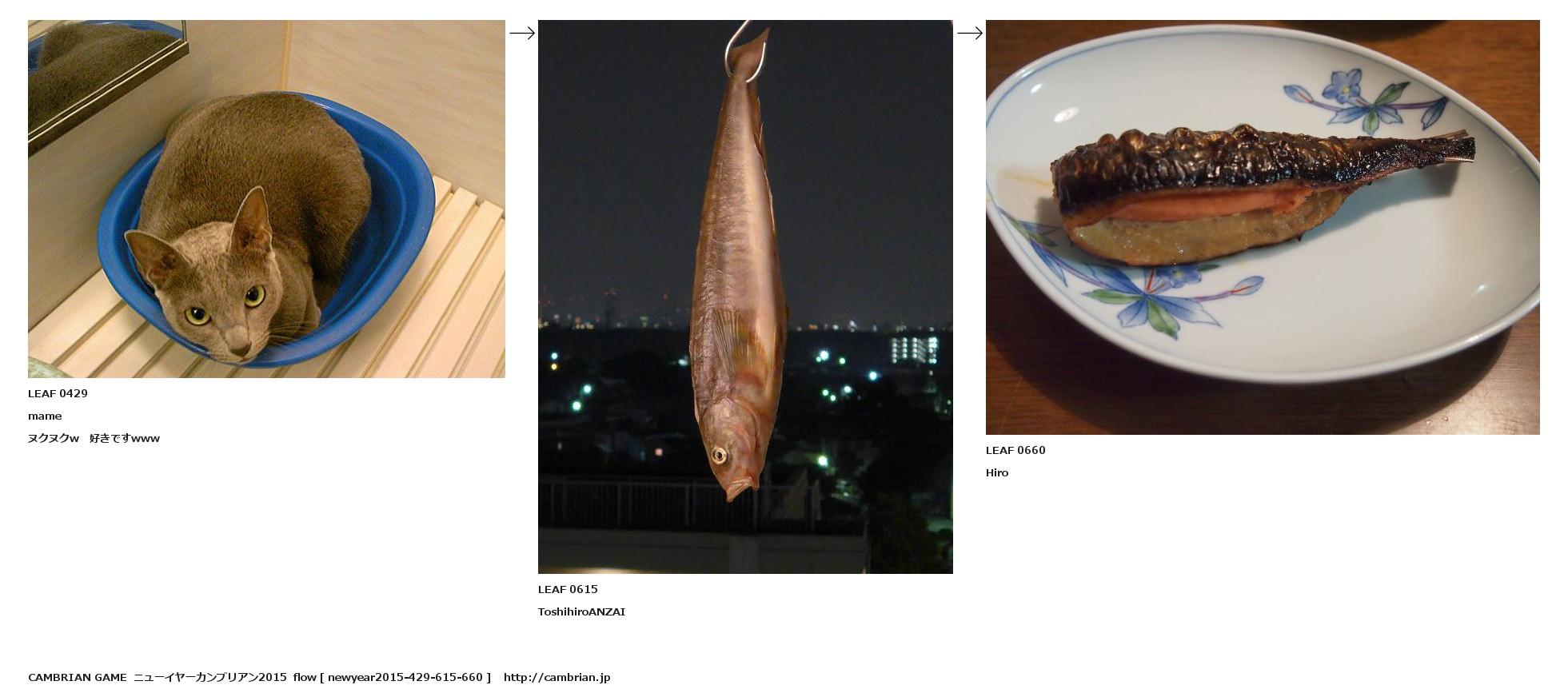Click flow newyear2015-429-615-660 identifier

pos(392,677)
